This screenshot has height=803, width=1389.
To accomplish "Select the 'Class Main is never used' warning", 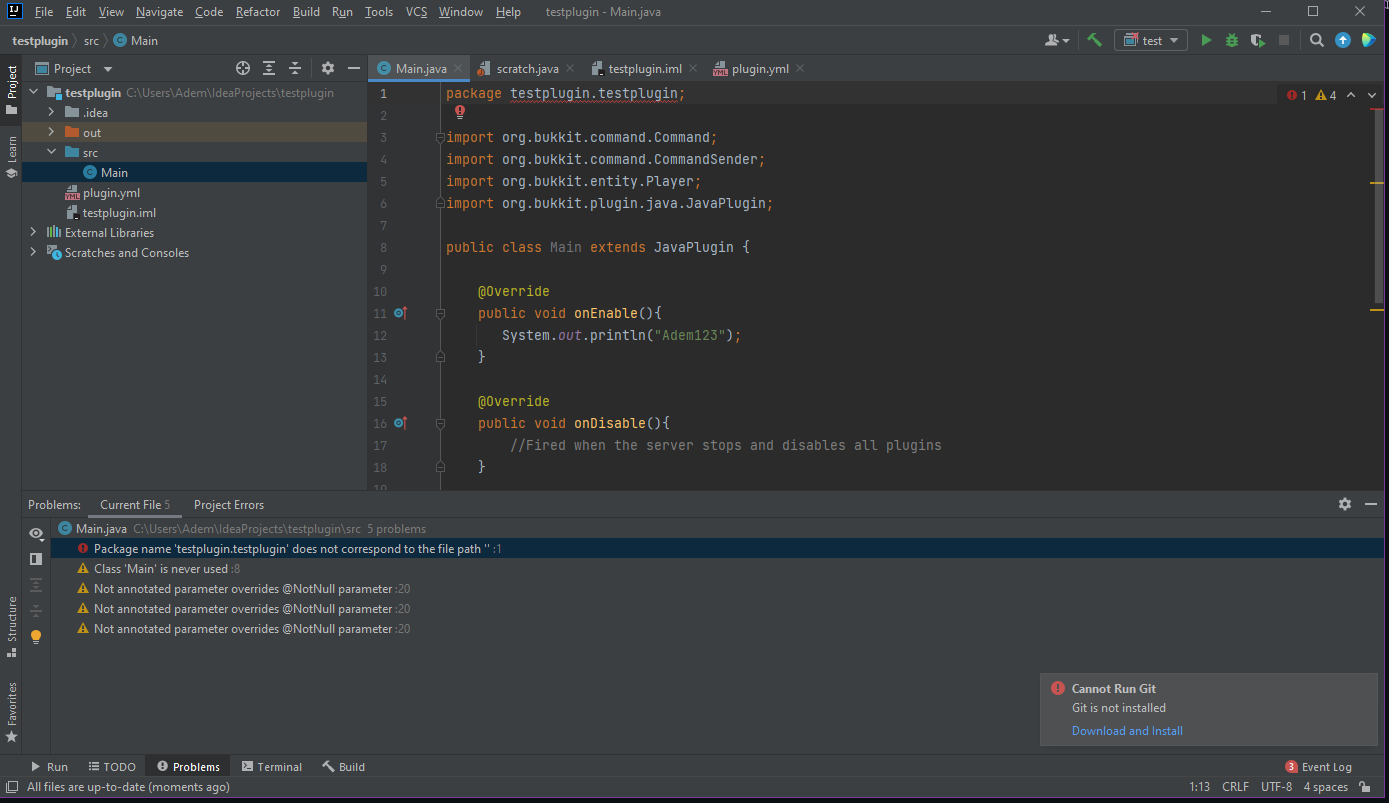I will click(x=167, y=569).
